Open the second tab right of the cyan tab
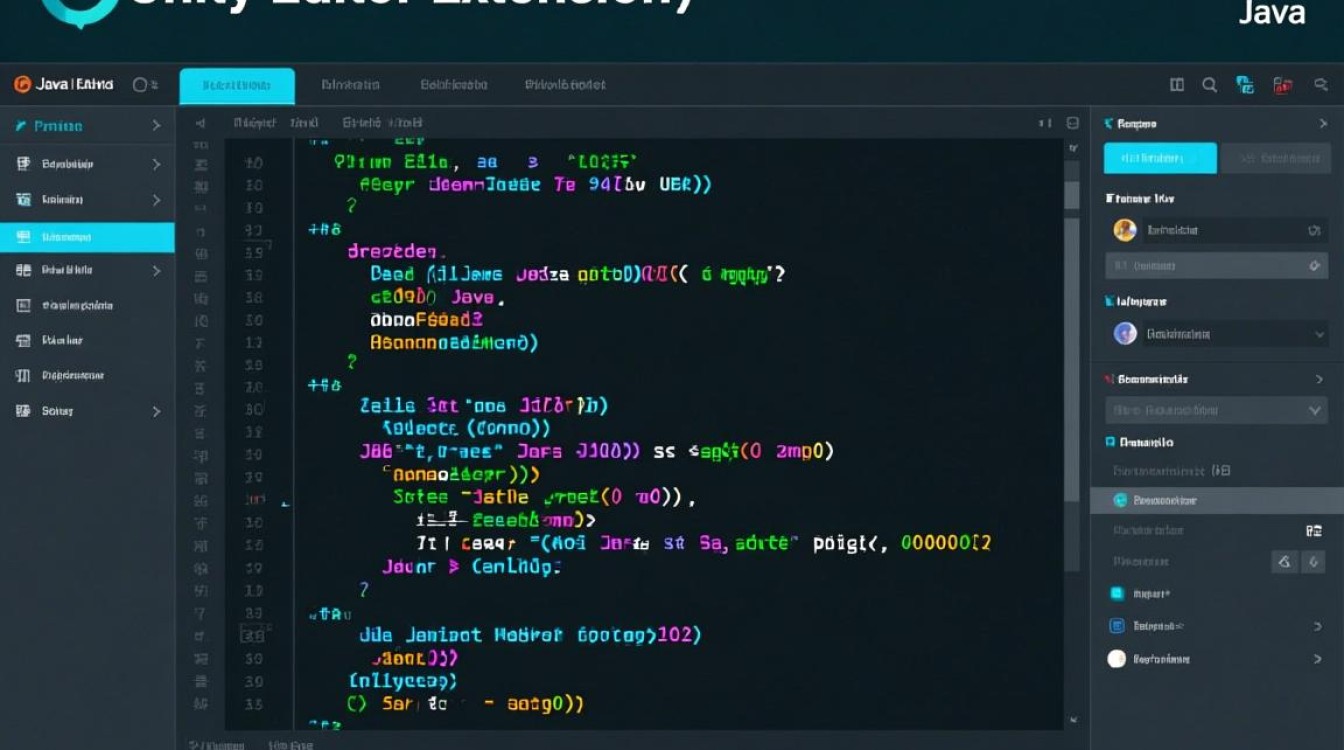 click(x=453, y=86)
